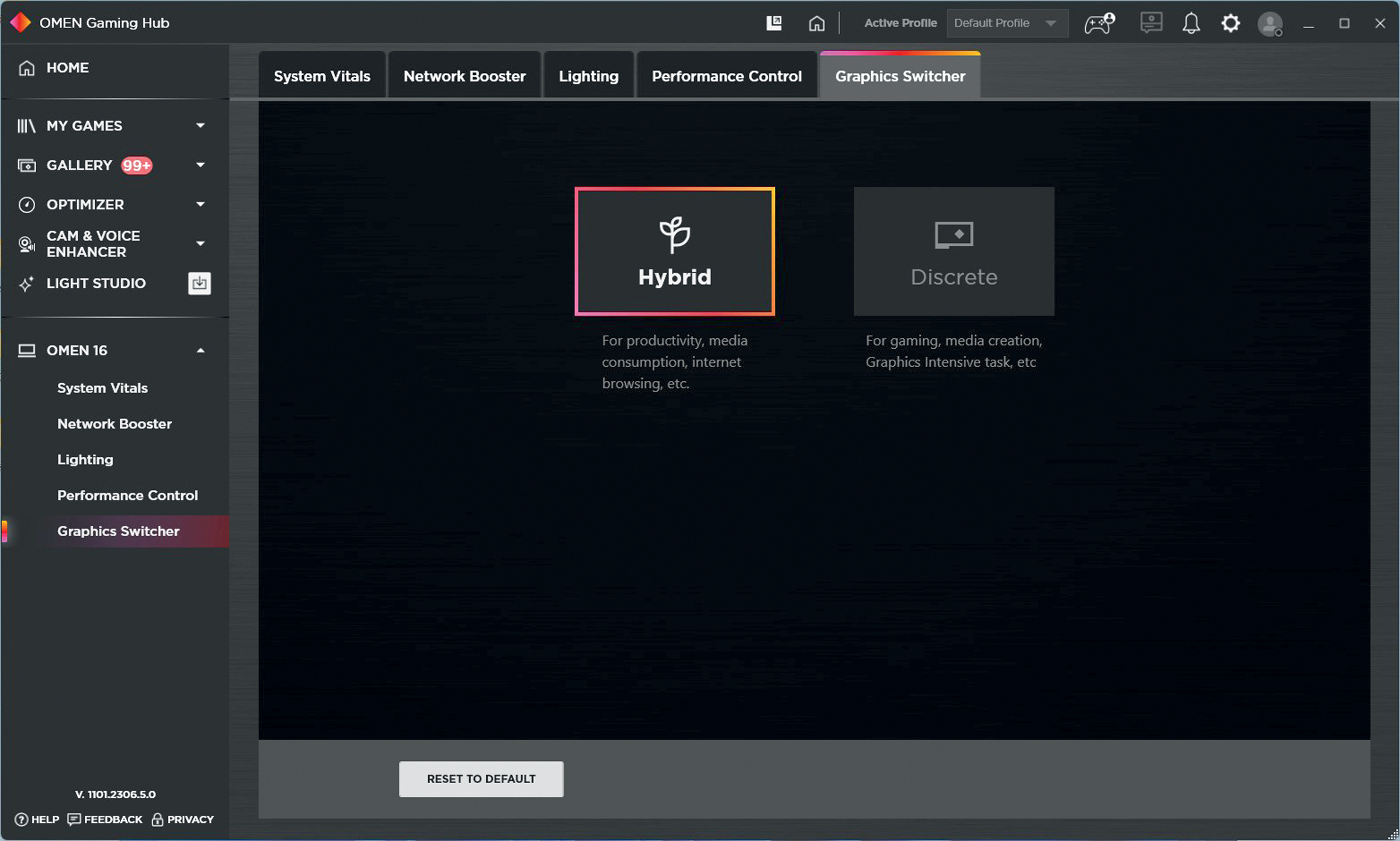Select the Discrete graphics mode
Viewport: 1400px width, 841px height.
pos(954,251)
